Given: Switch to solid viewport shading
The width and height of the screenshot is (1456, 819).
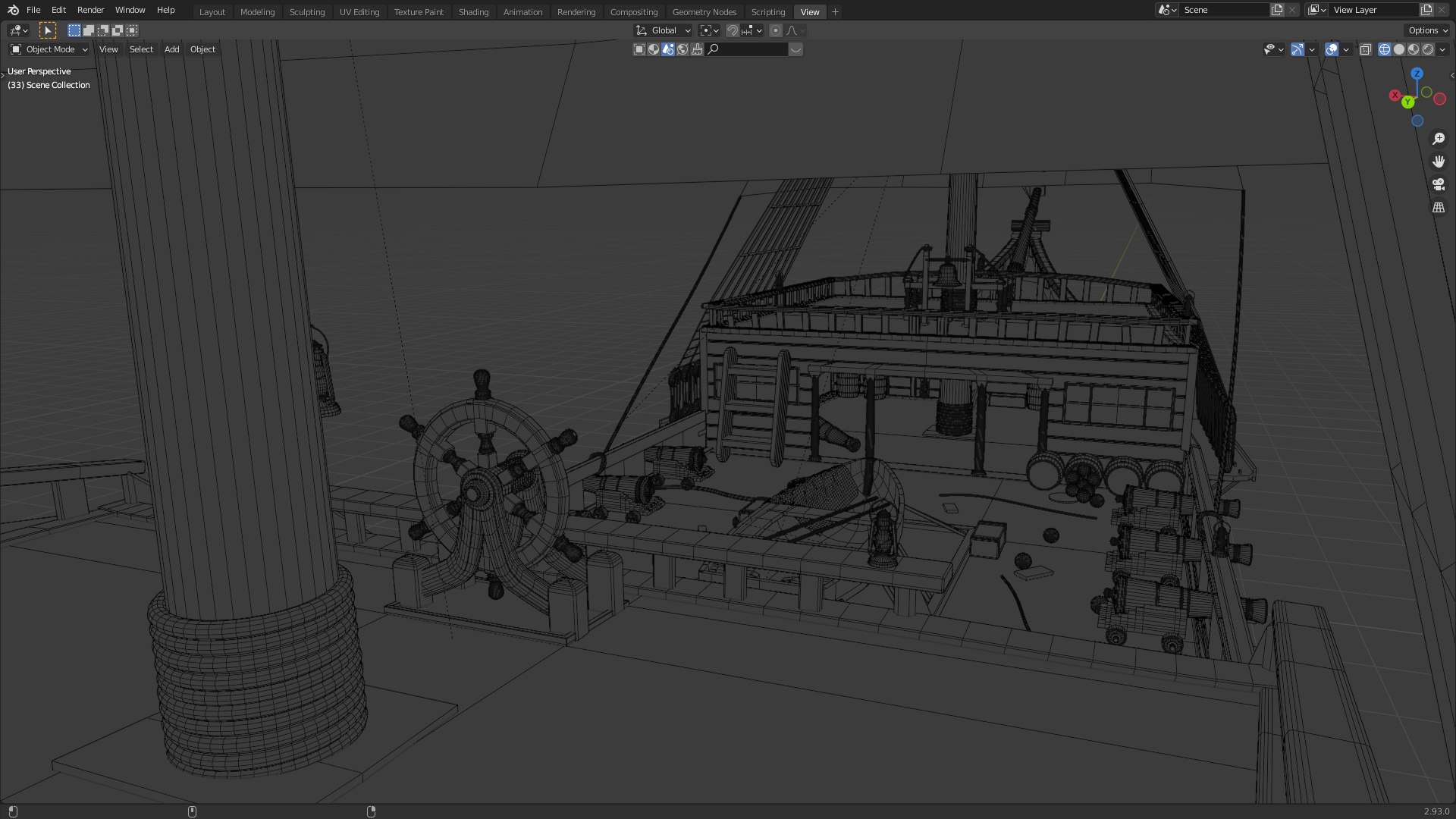Looking at the screenshot, I should (1399, 49).
